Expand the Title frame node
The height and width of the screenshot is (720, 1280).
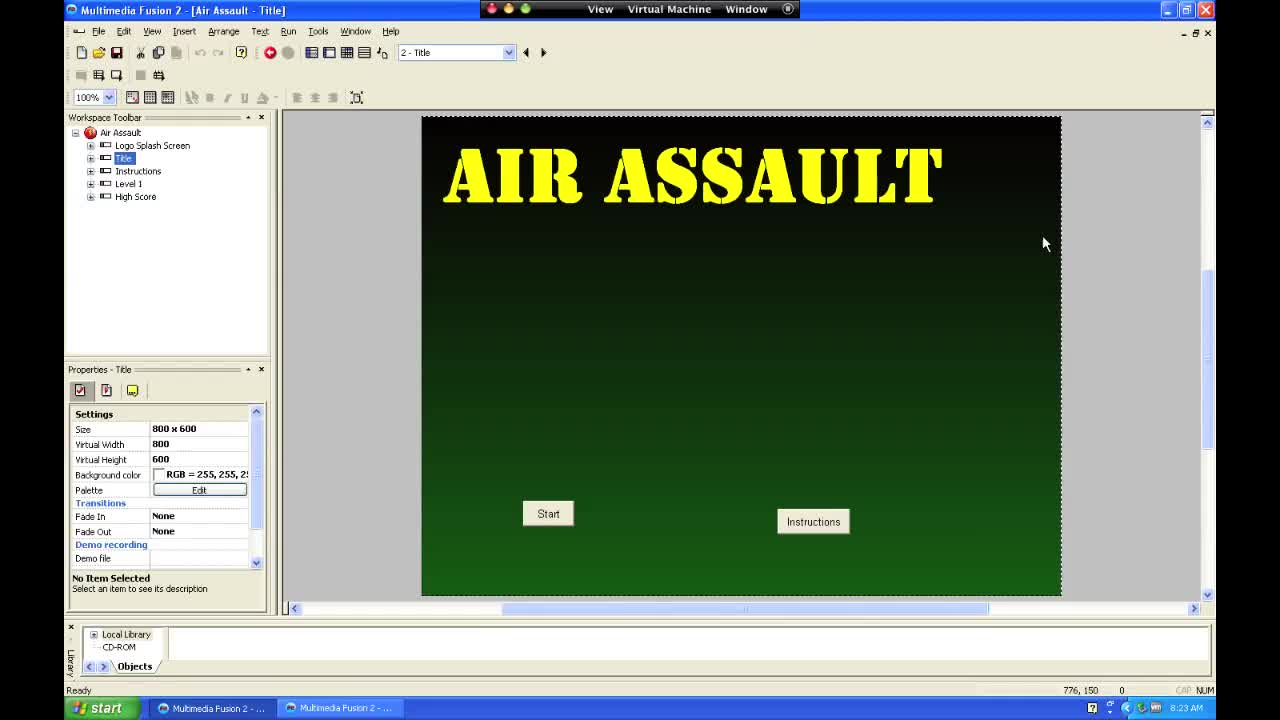(x=91, y=158)
